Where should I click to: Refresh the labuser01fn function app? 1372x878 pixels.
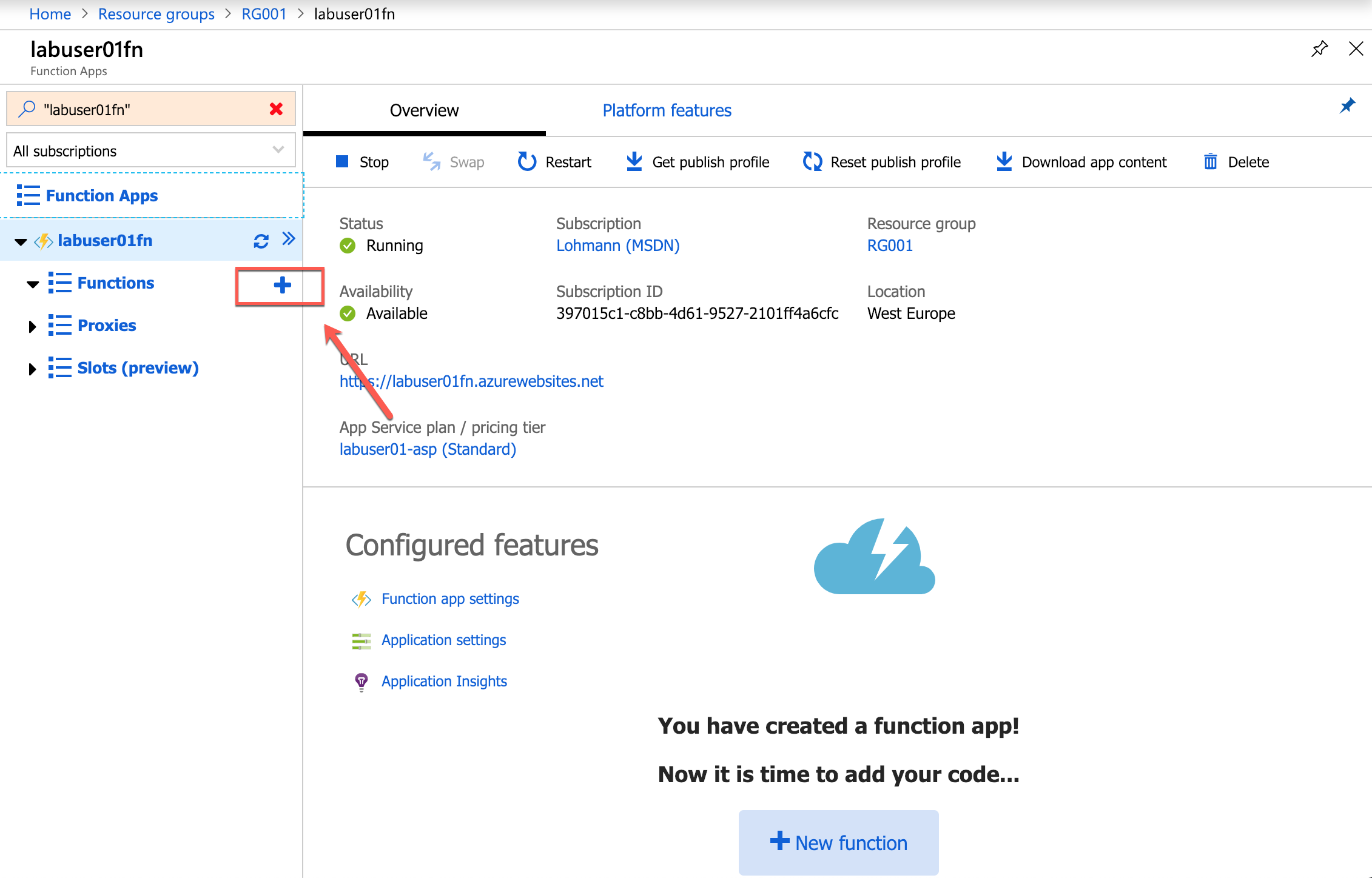coord(261,241)
